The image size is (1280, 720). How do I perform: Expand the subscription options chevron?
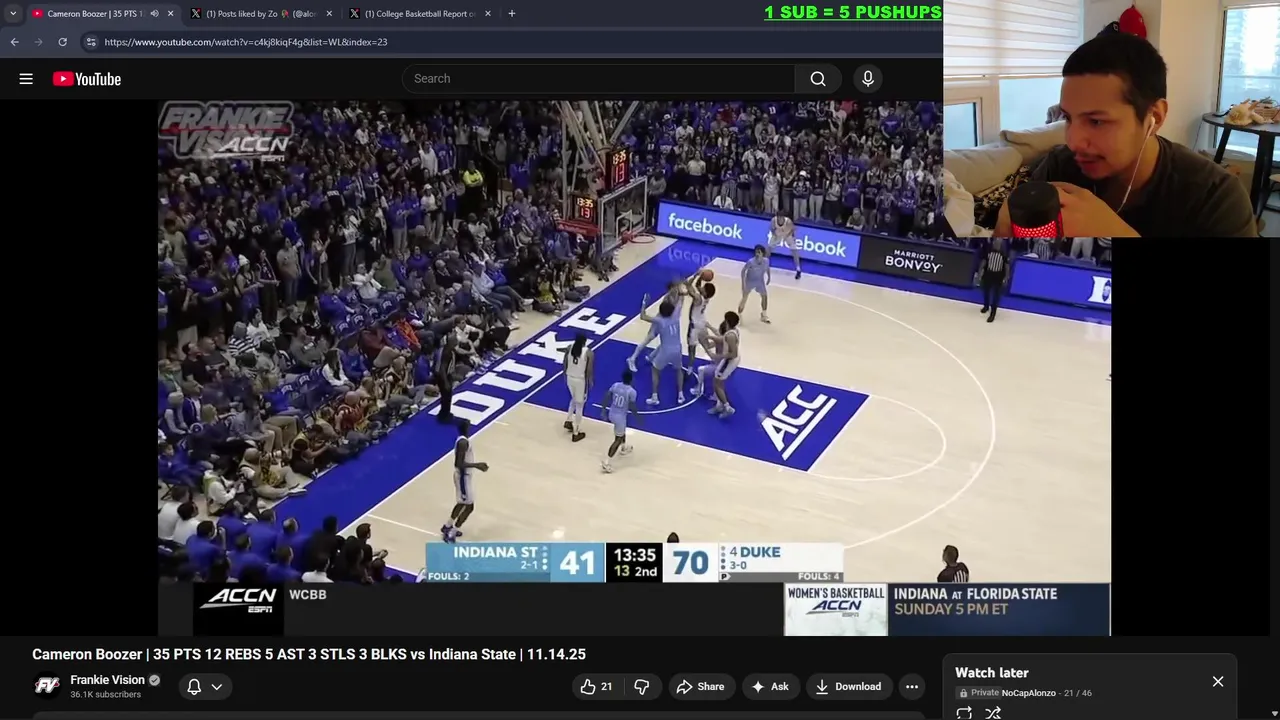[x=216, y=687]
